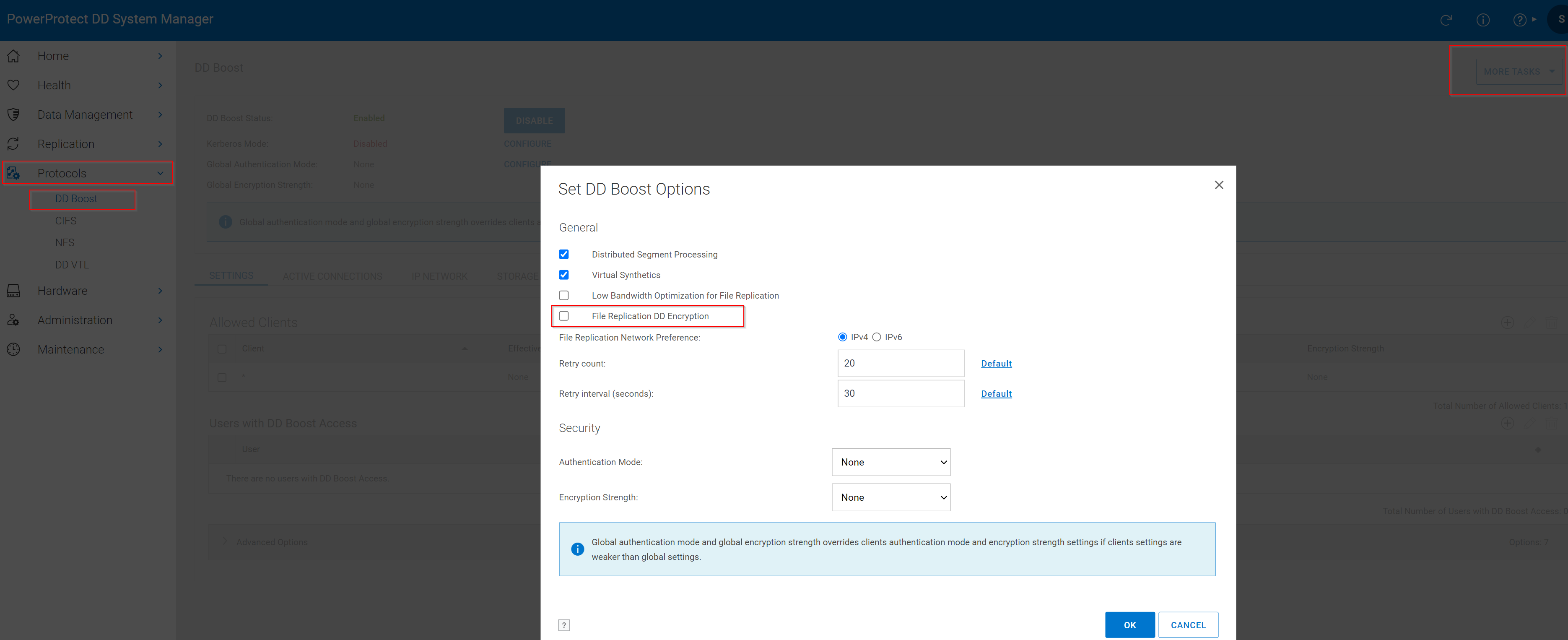Select the IPv6 network preference
Screen dimensions: 1568x640
click(x=877, y=336)
